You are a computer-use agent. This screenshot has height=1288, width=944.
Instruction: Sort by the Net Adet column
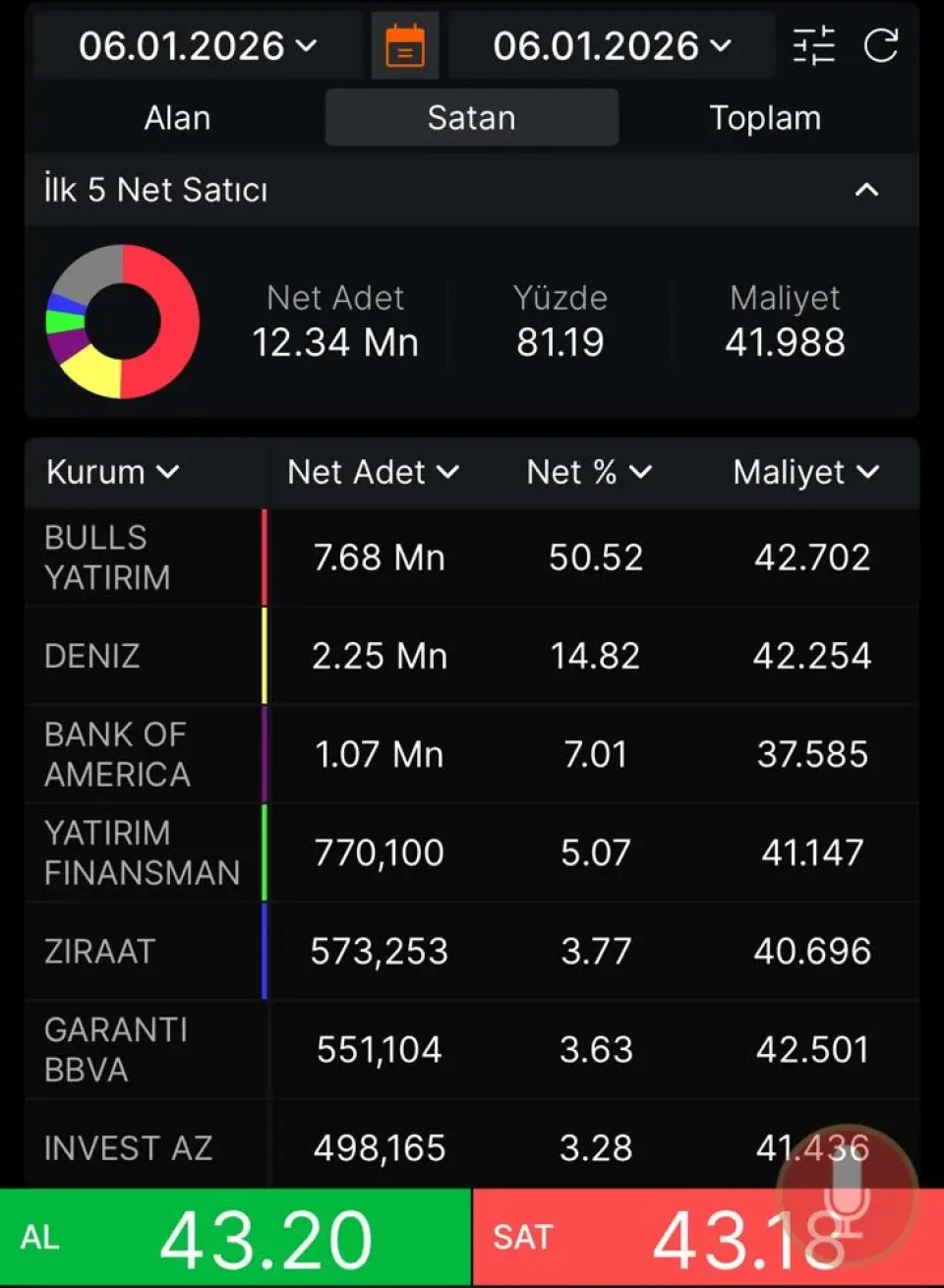[373, 472]
